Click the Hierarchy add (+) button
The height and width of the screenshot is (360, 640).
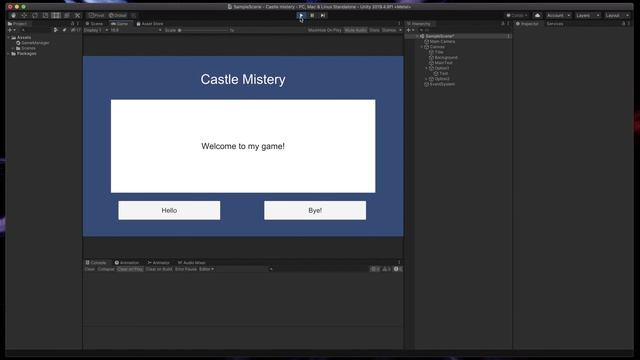(410, 30)
